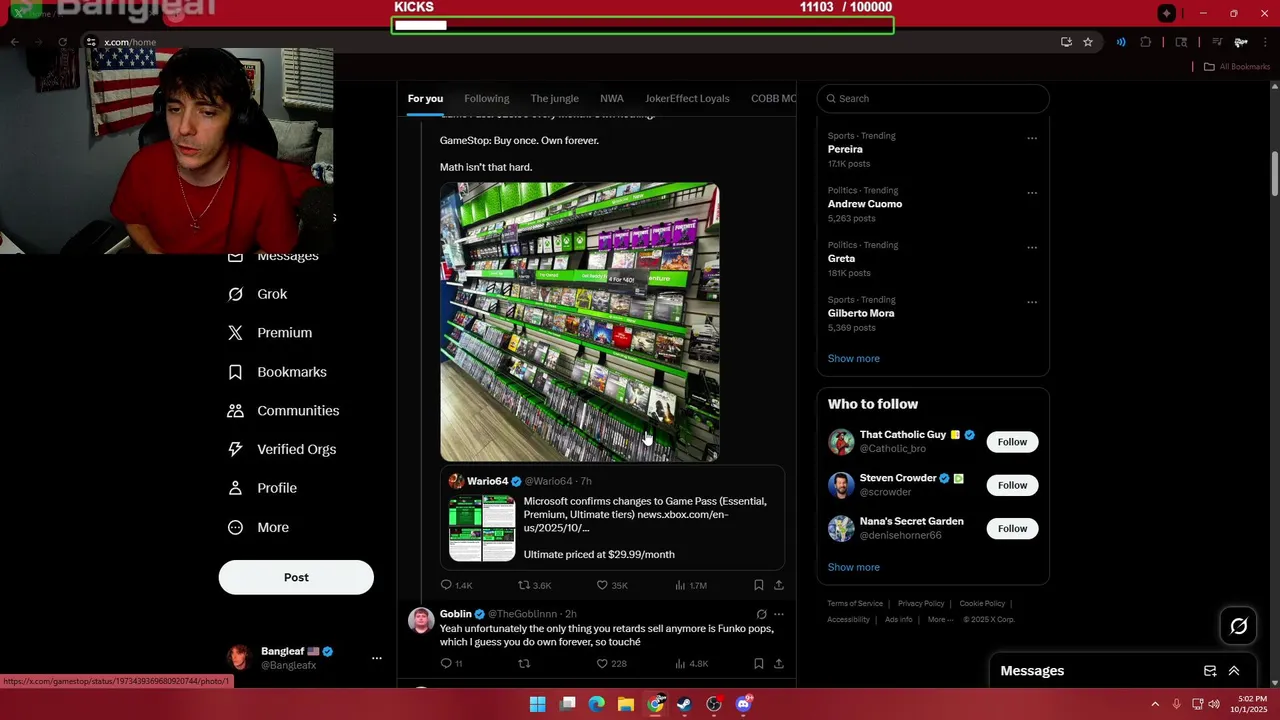Open the floating Grok button
Screen dimensions: 1280x720
1239,626
